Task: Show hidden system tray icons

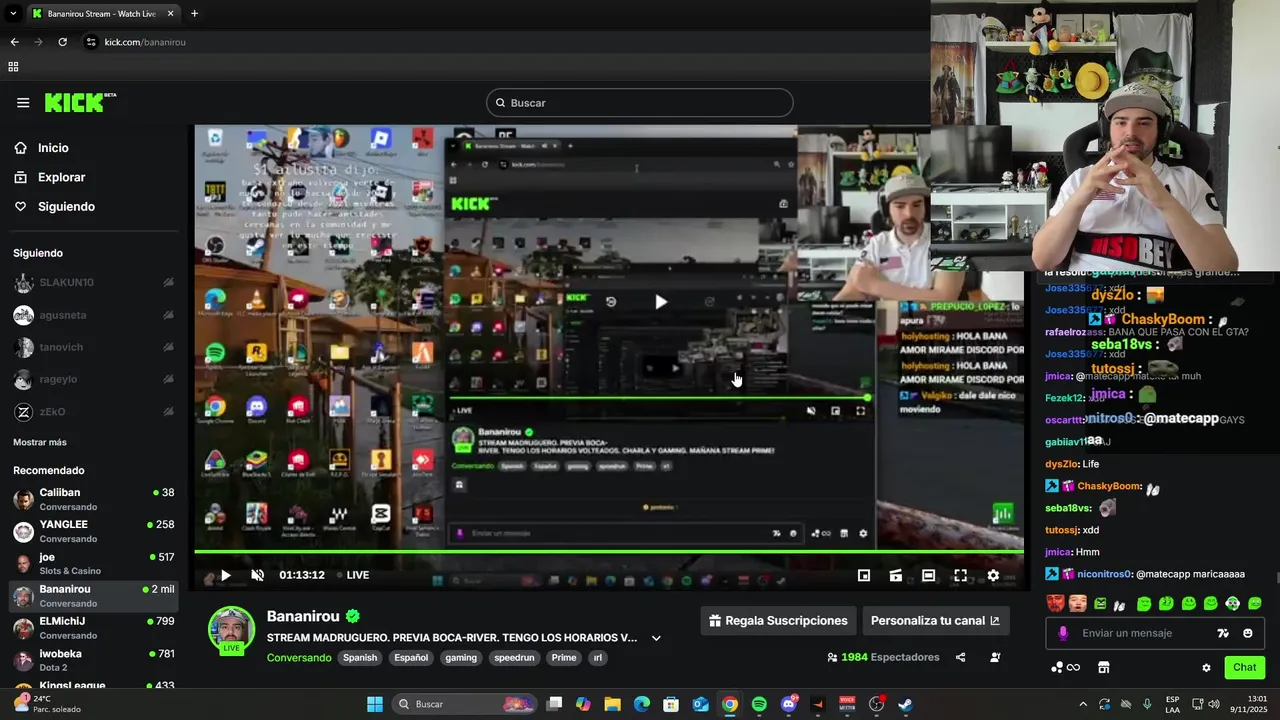Action: point(1082,704)
